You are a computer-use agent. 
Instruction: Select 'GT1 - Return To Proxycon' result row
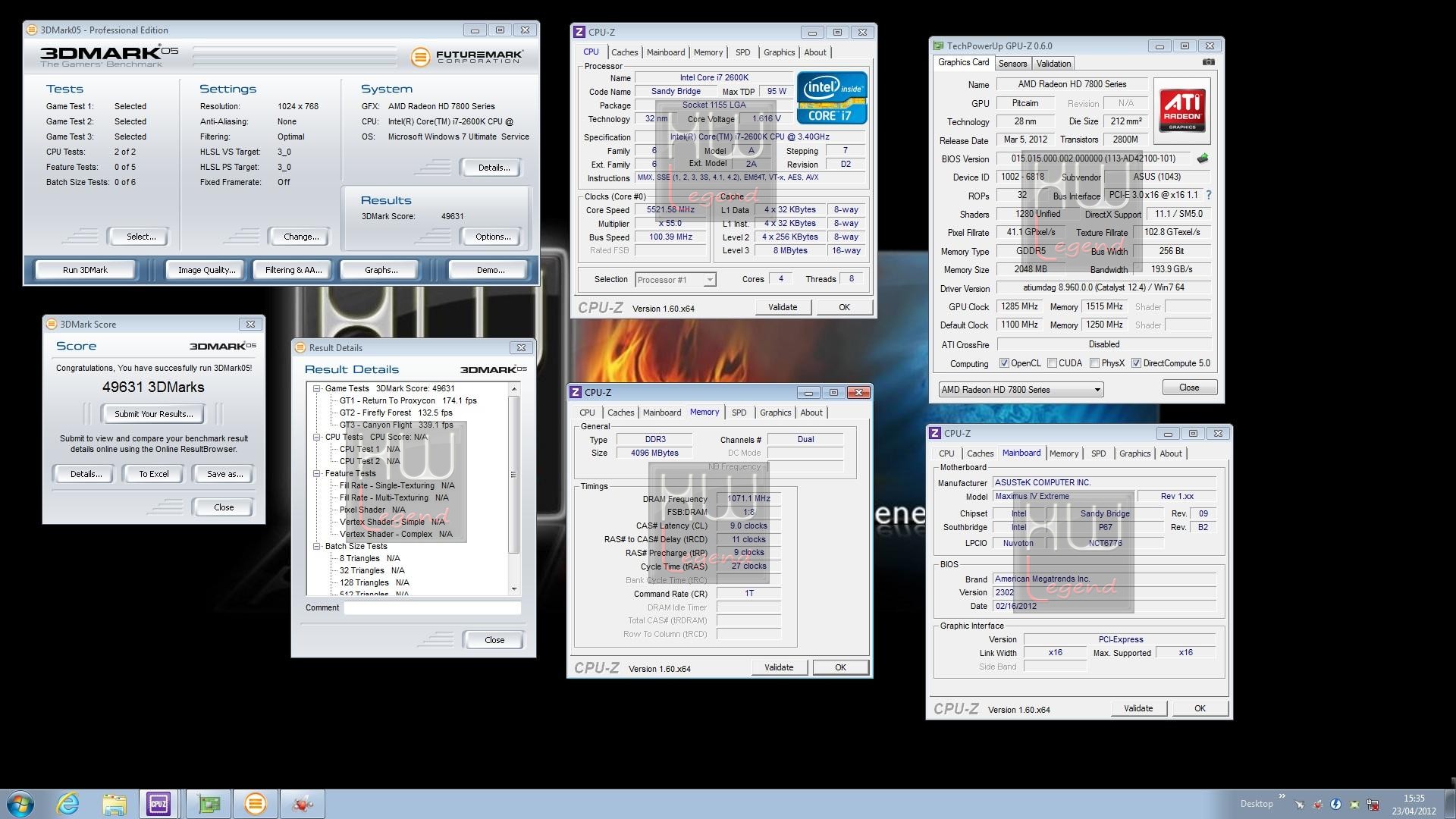[408, 400]
